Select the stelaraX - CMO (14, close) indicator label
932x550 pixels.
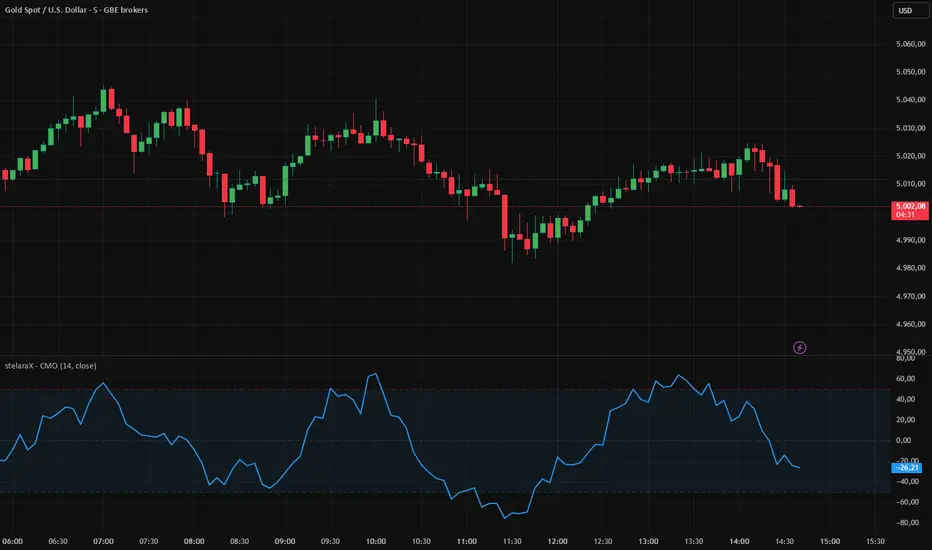(x=51, y=366)
